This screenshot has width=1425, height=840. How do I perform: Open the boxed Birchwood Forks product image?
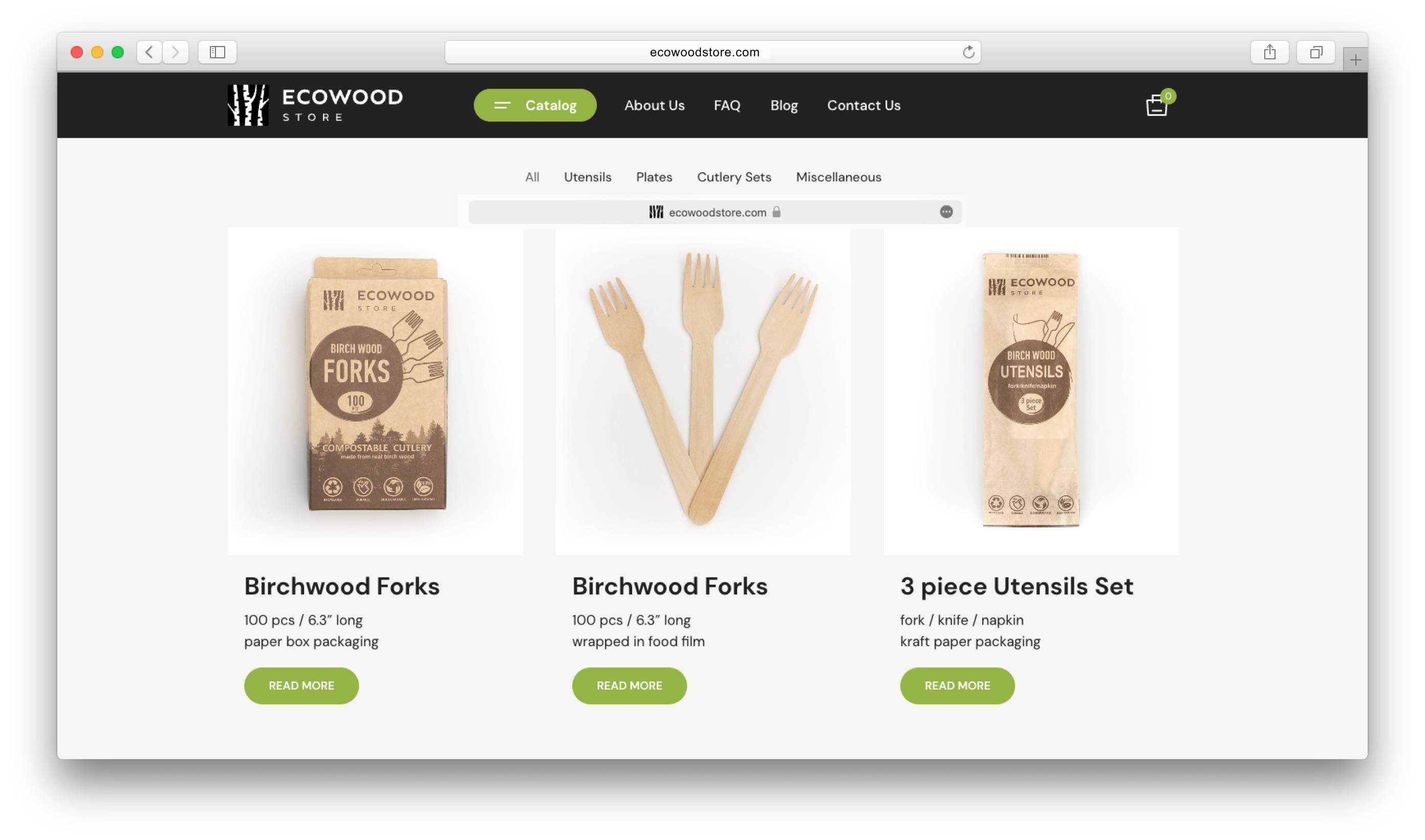pos(375,391)
